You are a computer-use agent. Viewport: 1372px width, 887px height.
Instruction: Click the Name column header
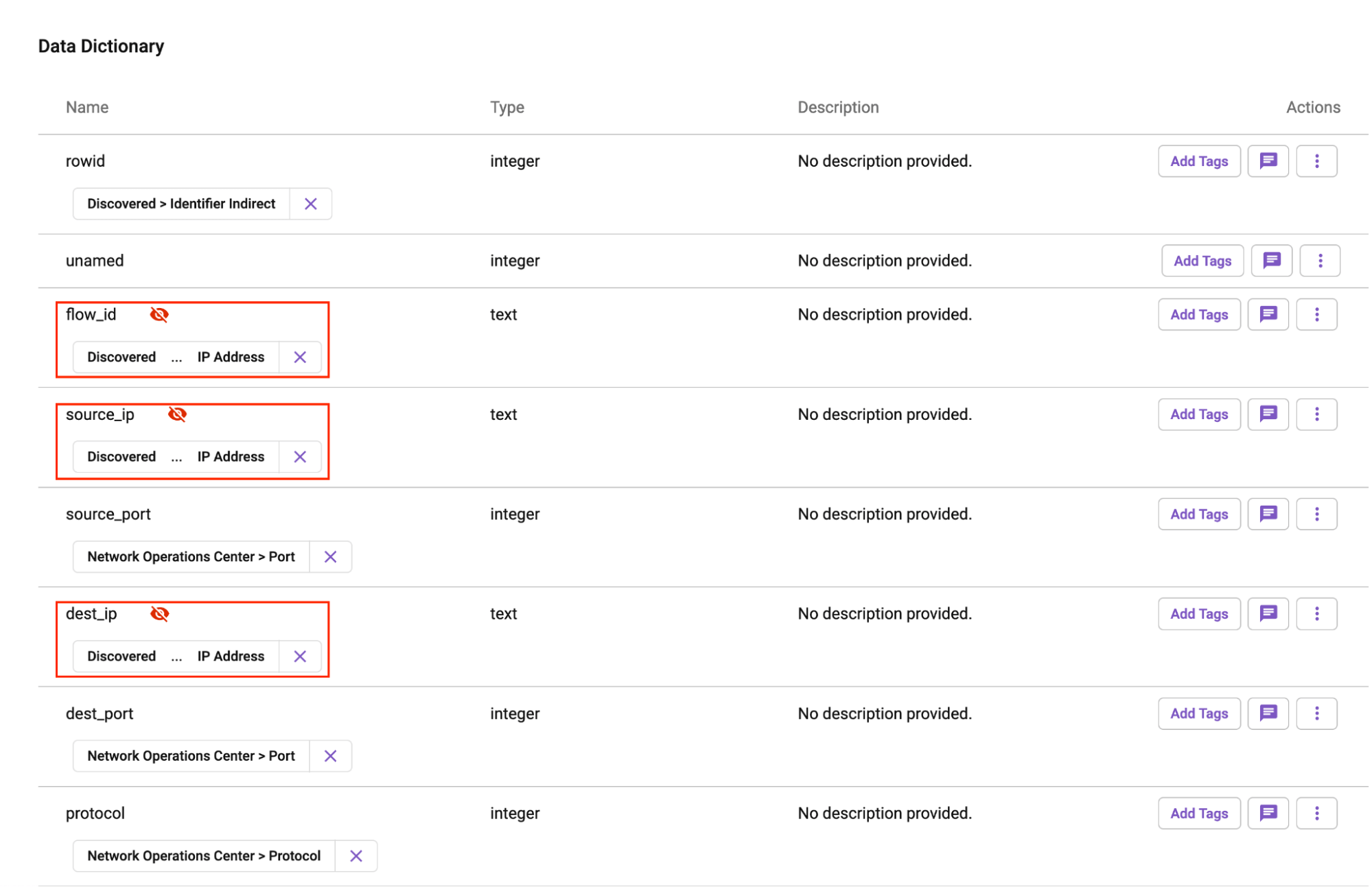(x=87, y=108)
